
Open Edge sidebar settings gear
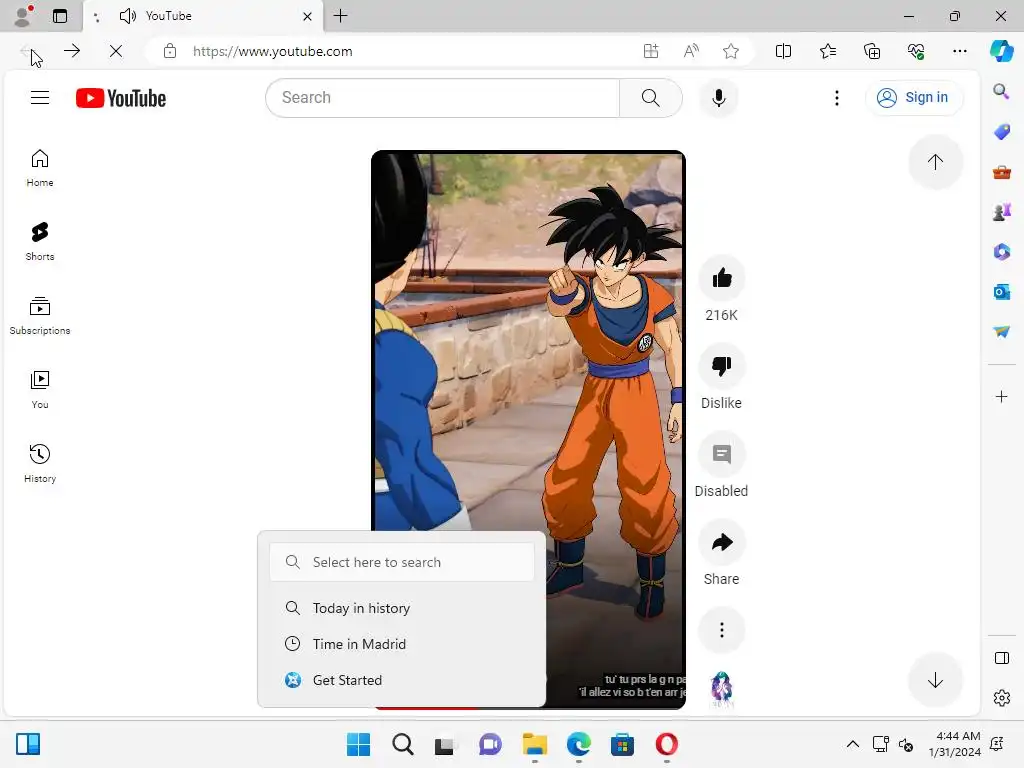(1002, 698)
